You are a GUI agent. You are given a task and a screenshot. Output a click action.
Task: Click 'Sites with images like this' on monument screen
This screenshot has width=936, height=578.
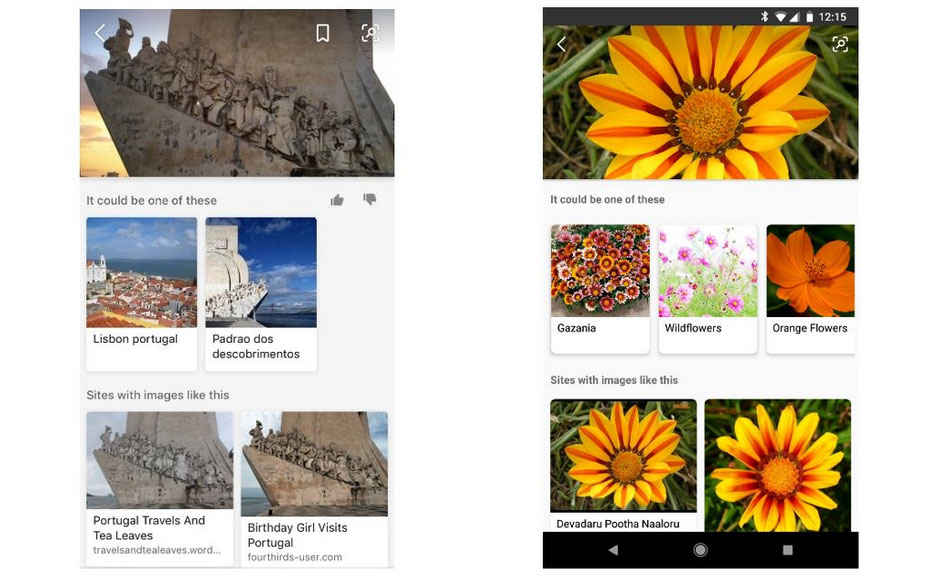(158, 395)
